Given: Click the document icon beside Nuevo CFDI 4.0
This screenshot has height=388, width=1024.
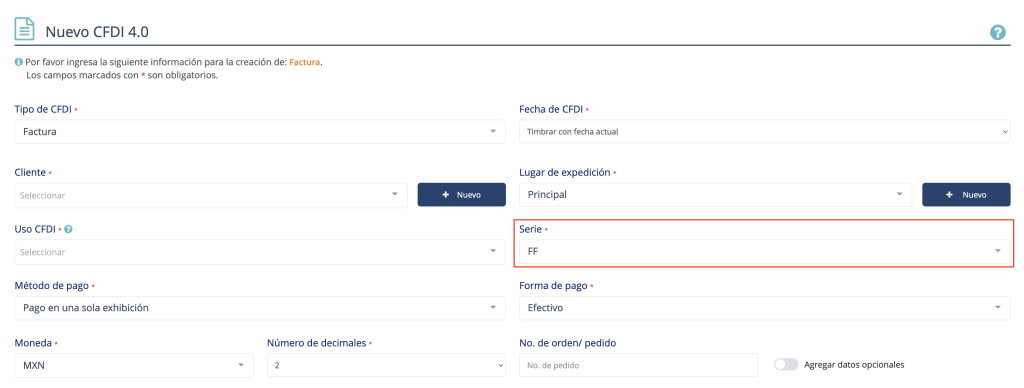Looking at the screenshot, I should click(24, 30).
